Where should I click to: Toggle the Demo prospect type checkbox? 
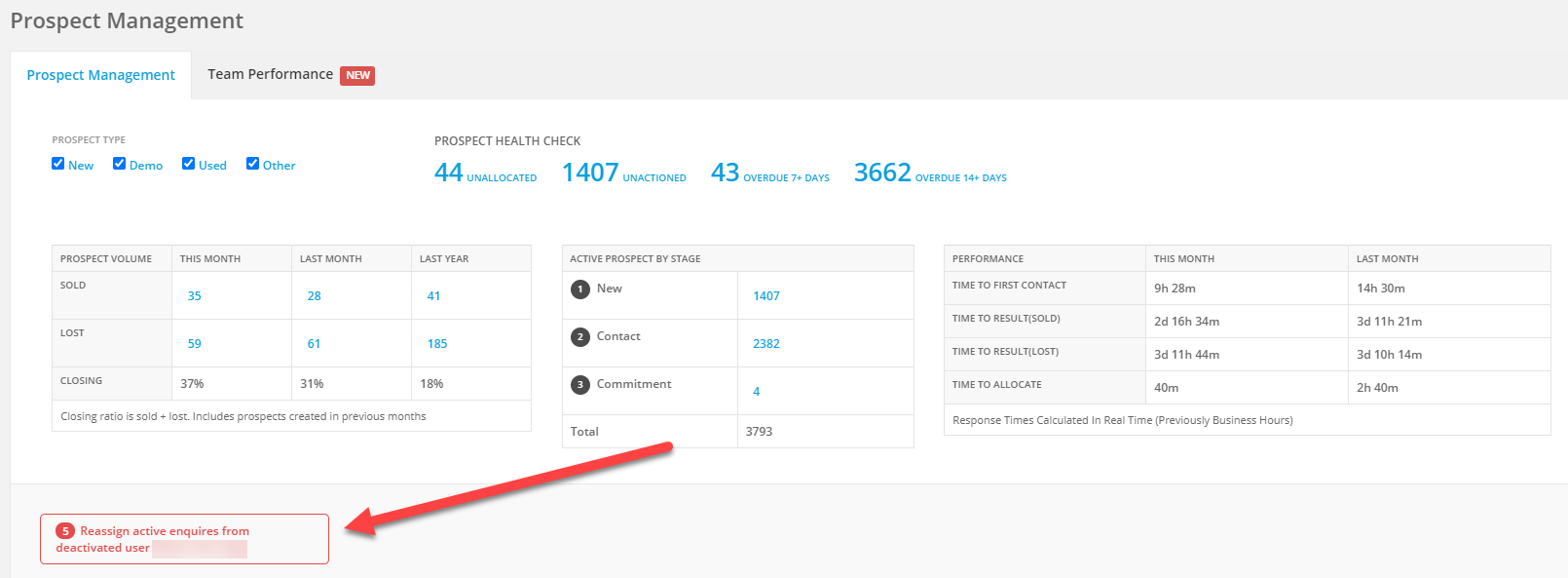pos(120,164)
